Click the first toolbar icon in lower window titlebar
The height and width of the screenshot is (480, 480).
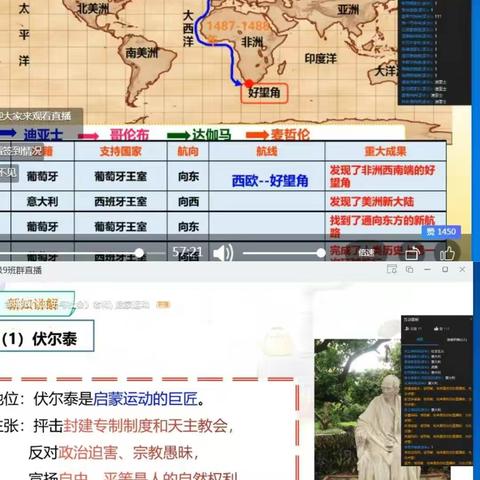pos(392,269)
